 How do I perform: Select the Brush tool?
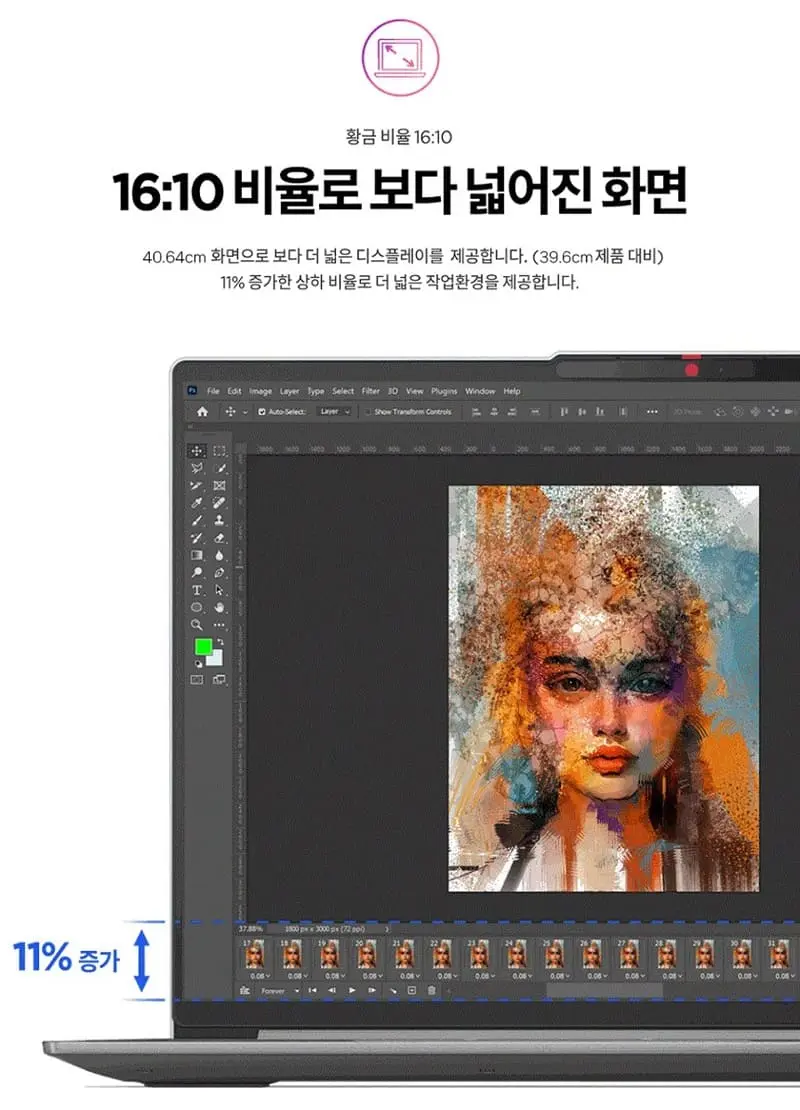197,520
